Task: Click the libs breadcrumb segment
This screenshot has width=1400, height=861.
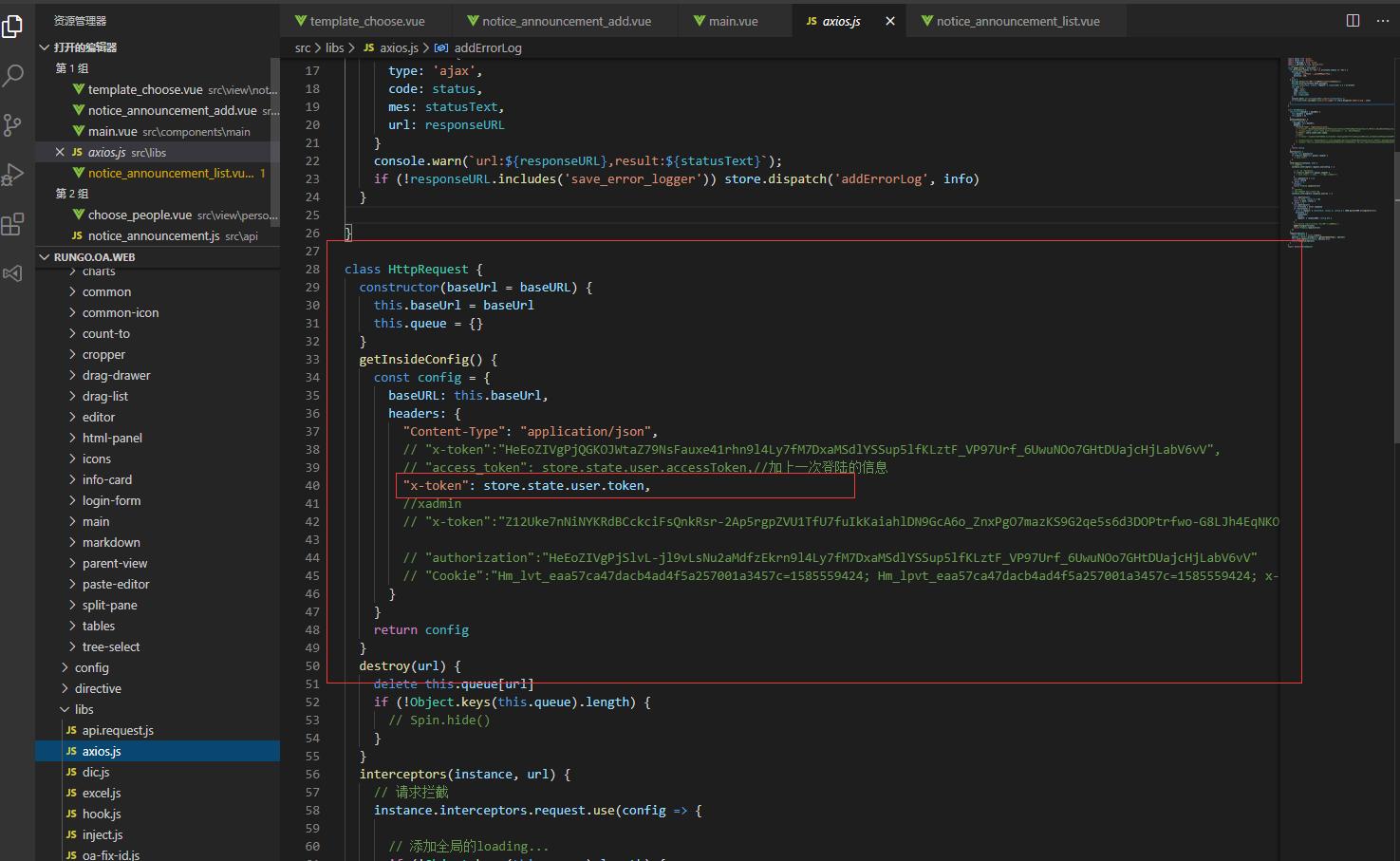Action: pyautogui.click(x=335, y=47)
